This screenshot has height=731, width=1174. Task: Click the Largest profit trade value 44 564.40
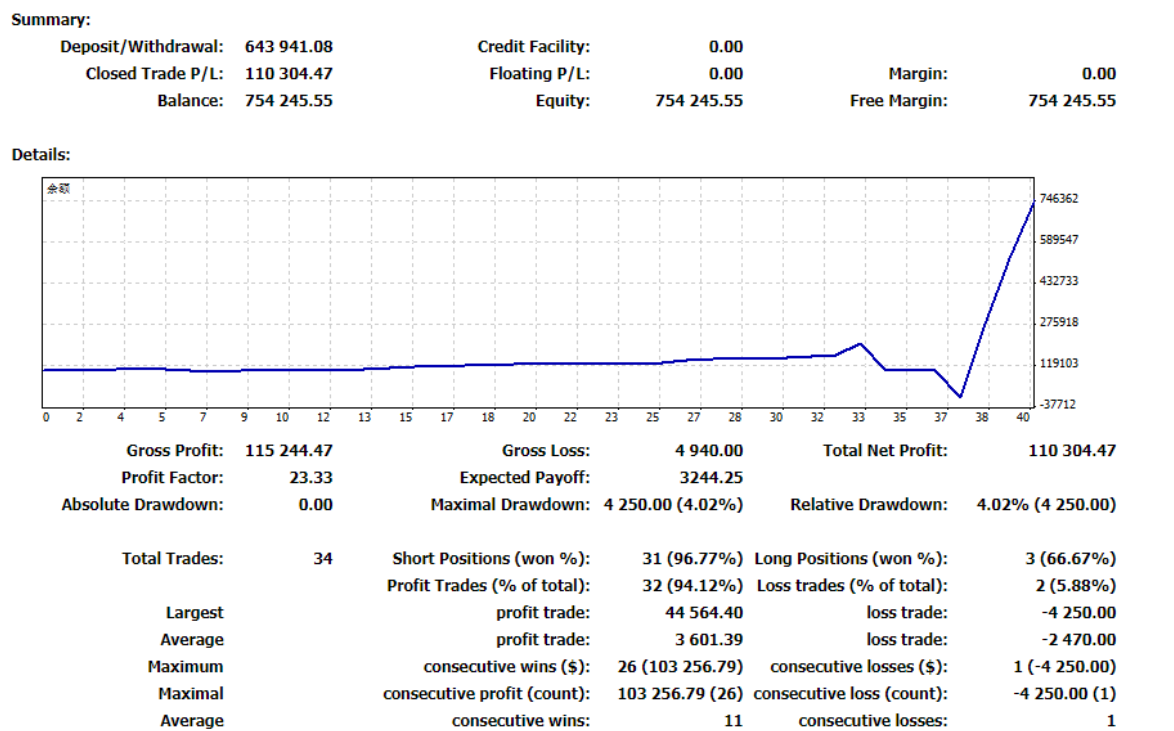click(704, 613)
